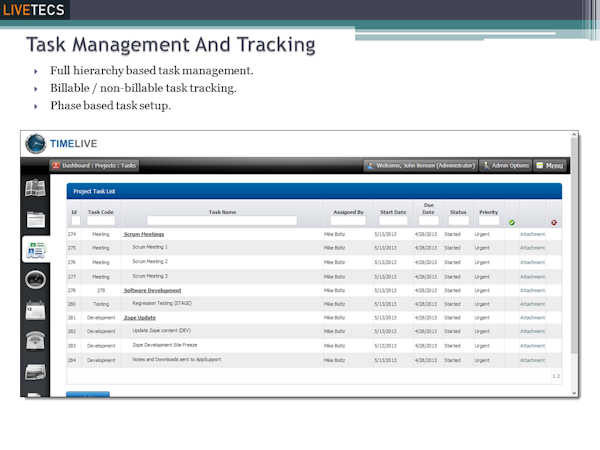
Task: Go to page 2 of task list
Action: (558, 376)
